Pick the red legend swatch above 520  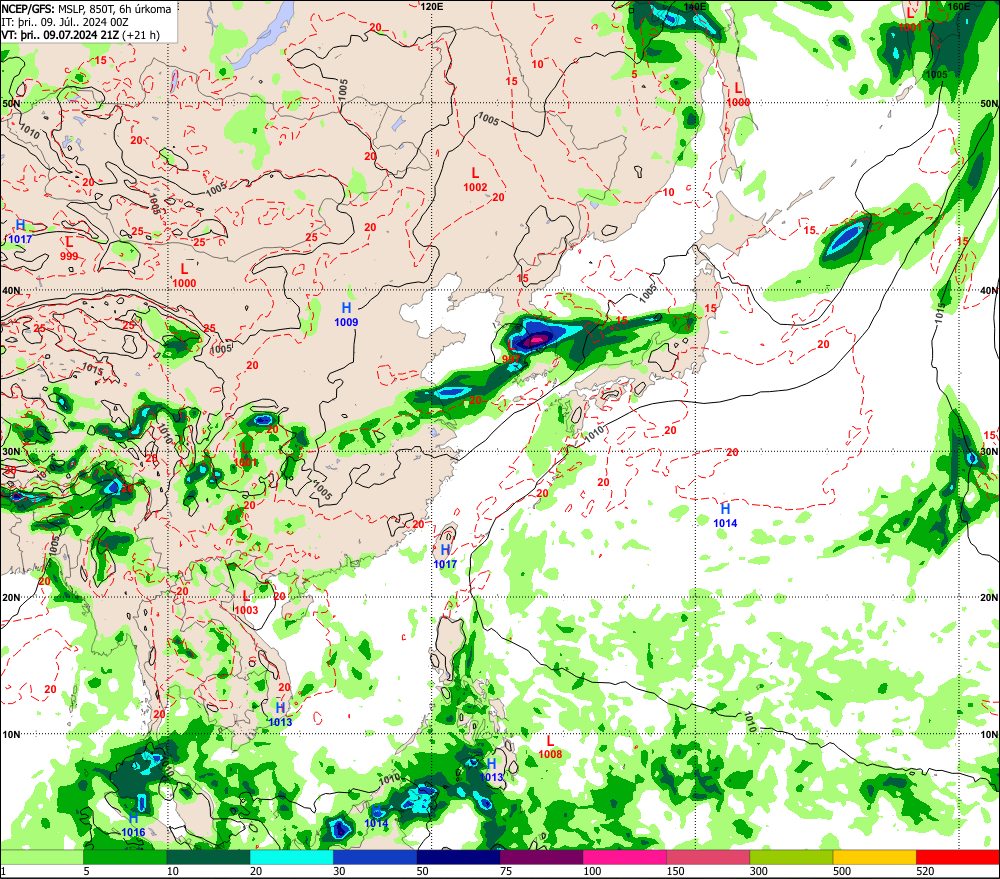pos(958,857)
